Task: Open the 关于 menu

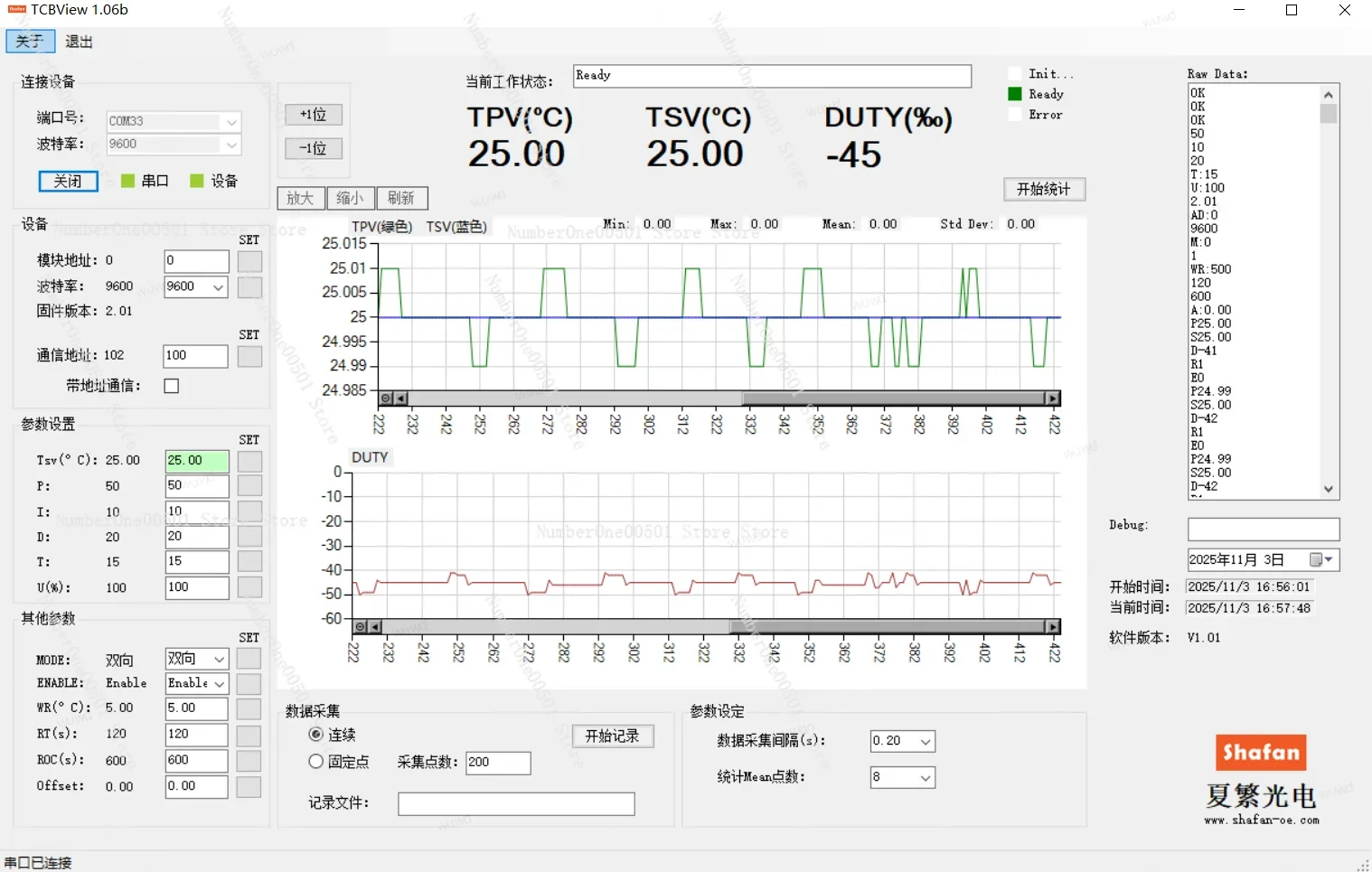Action: tap(30, 42)
